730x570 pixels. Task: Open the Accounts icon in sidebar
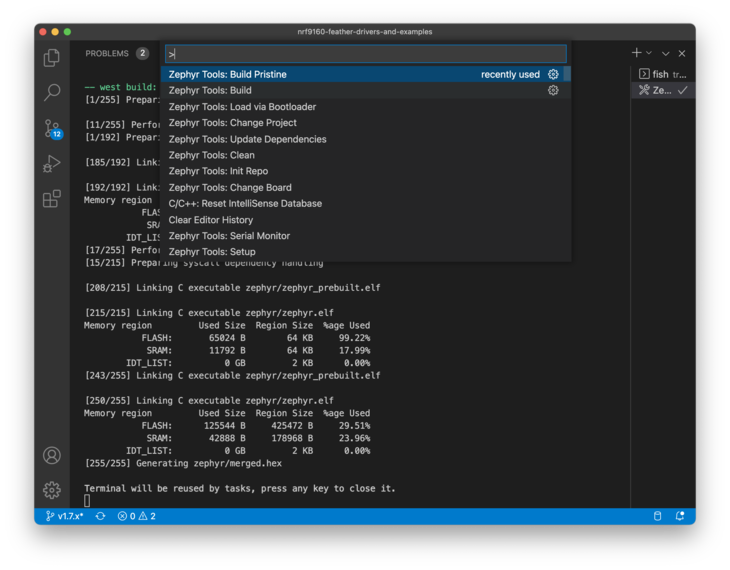point(52,455)
